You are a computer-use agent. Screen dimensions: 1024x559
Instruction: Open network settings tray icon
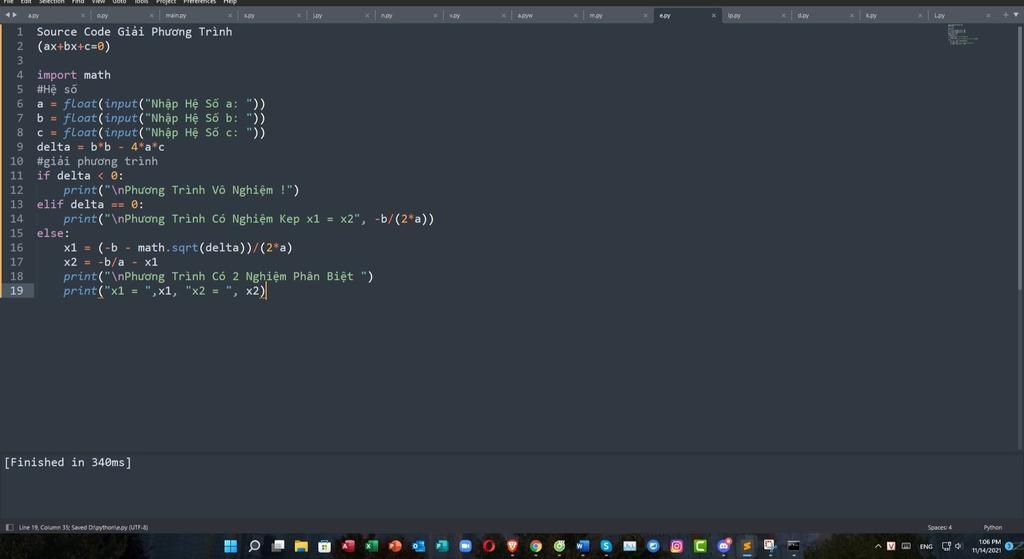[x=946, y=546]
